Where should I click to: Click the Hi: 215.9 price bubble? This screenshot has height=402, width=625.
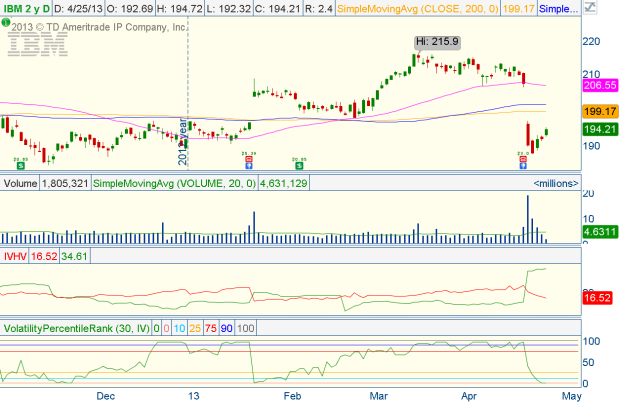coord(437,42)
